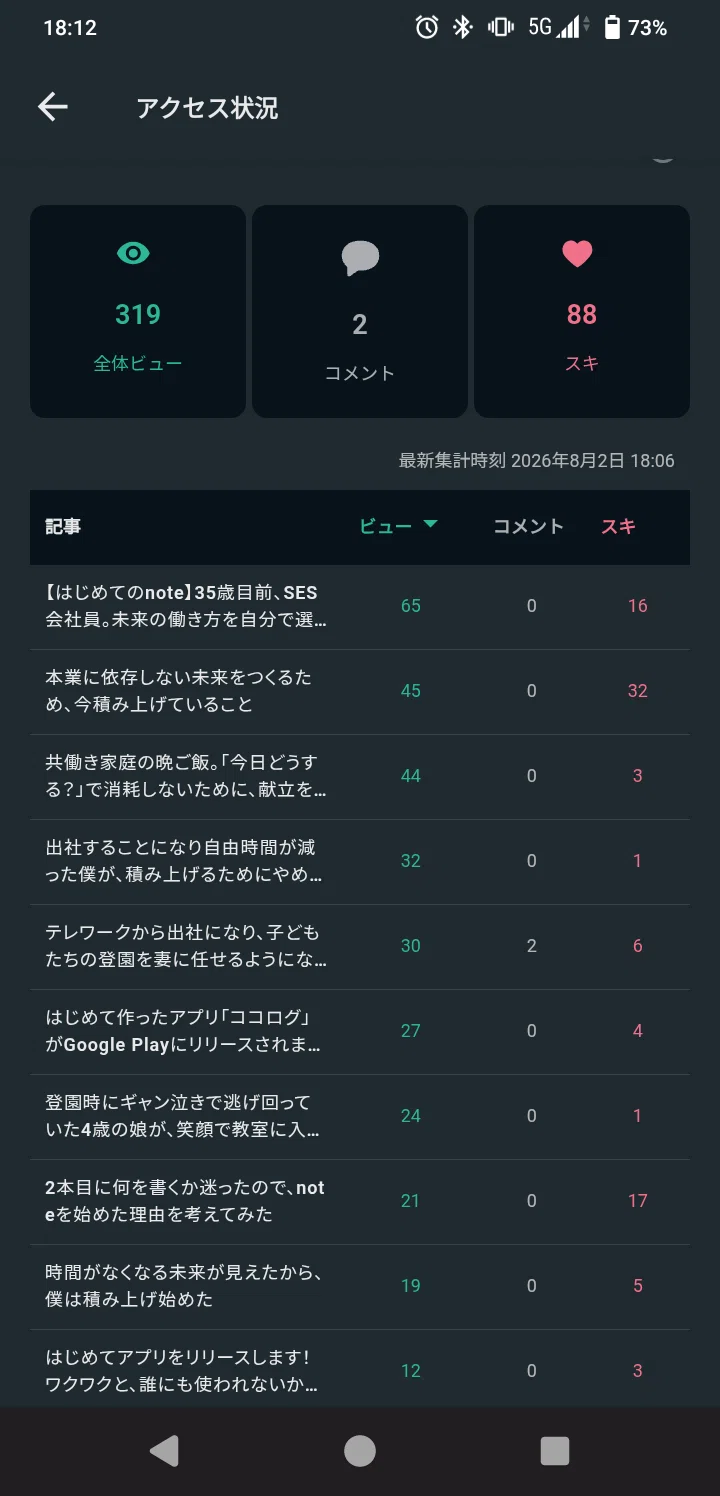The image size is (720, 1496).
Task: Open the 【はじめてのnote】35歳目前 article
Action: point(360,607)
